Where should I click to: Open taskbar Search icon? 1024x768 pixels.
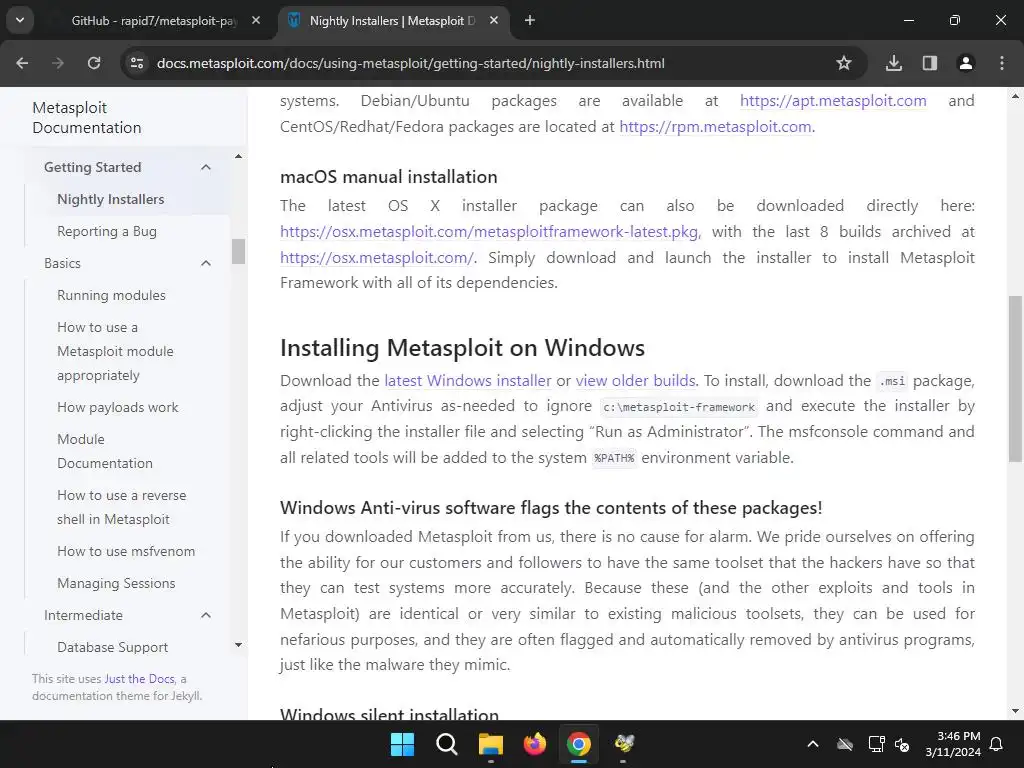[x=447, y=744]
